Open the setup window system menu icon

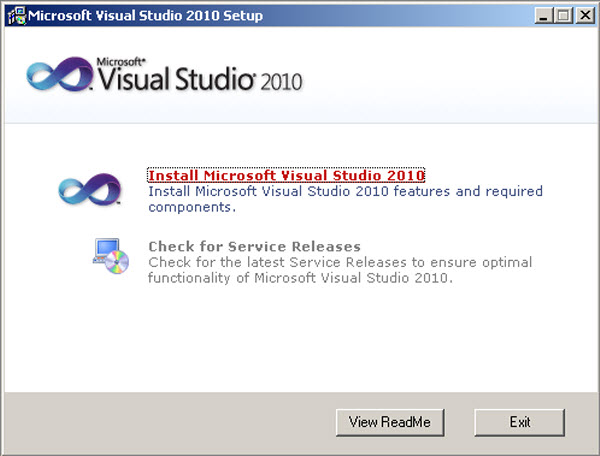(x=14, y=15)
